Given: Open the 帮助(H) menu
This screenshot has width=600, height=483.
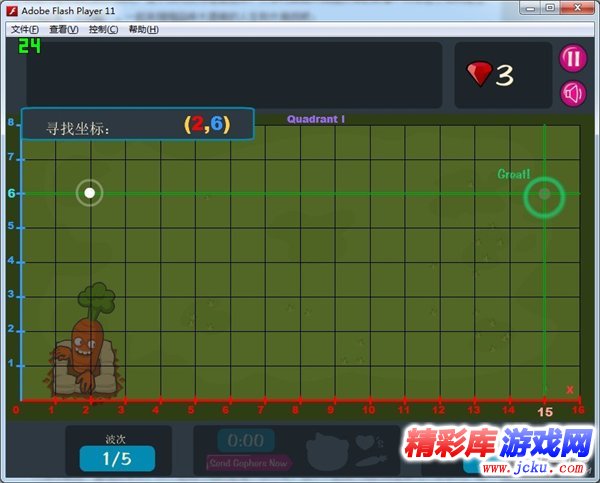Looking at the screenshot, I should [143, 29].
